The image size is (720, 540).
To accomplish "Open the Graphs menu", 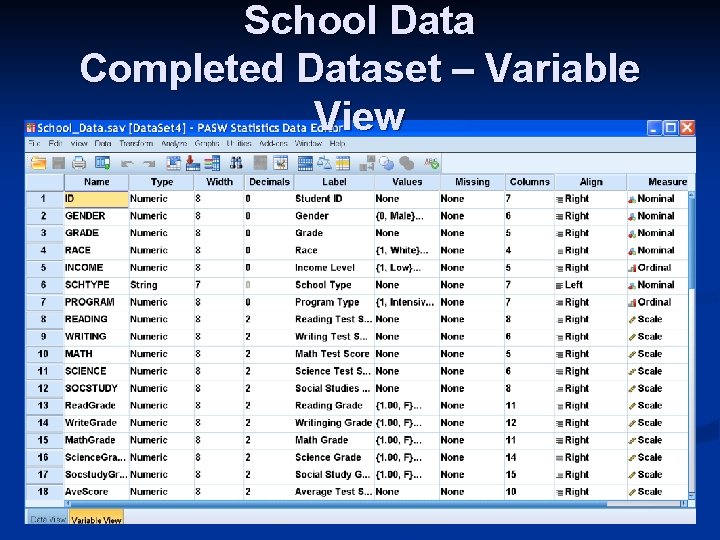I will pyautogui.click(x=207, y=143).
